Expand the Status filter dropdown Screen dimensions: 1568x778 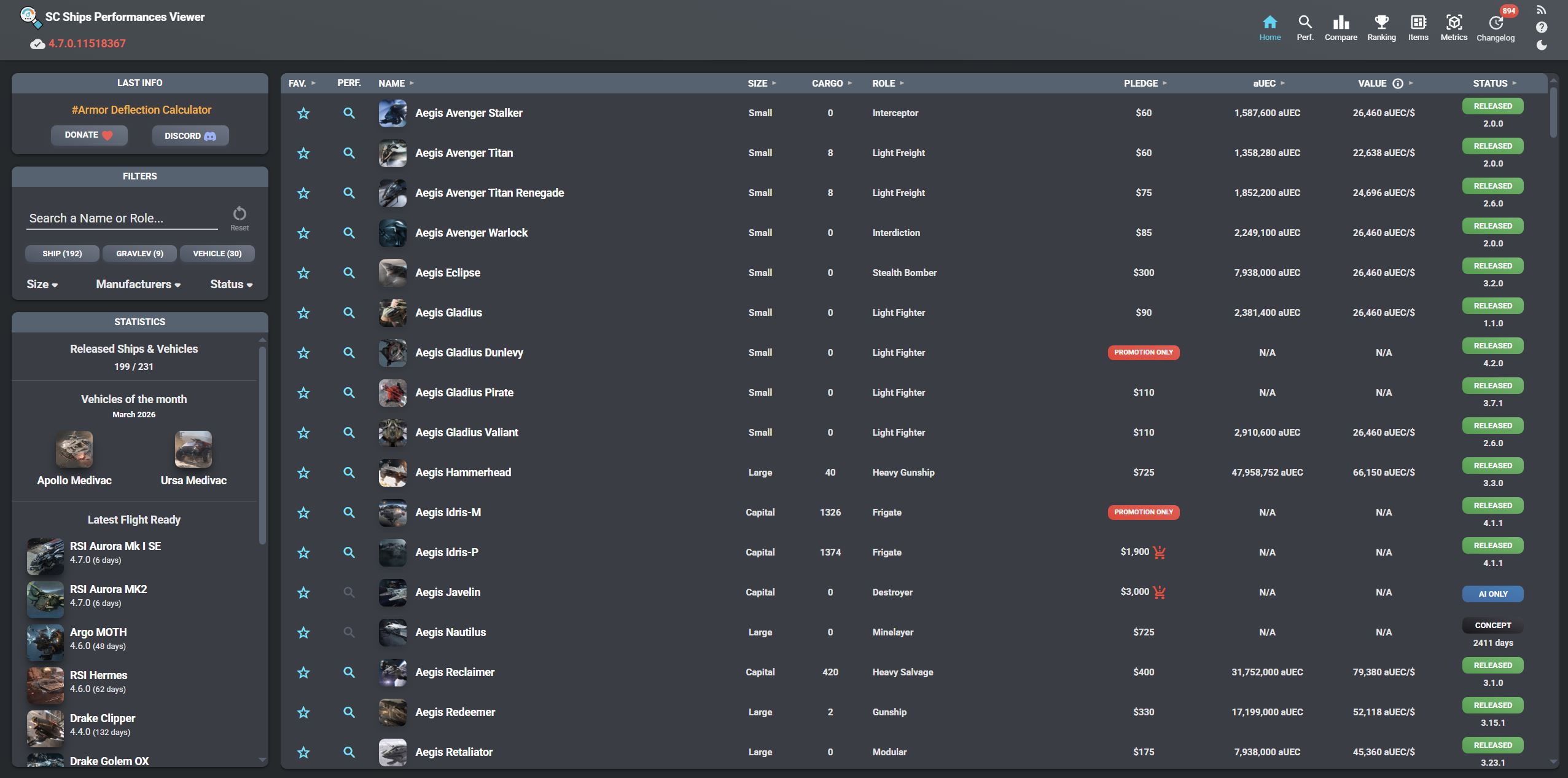(x=231, y=284)
